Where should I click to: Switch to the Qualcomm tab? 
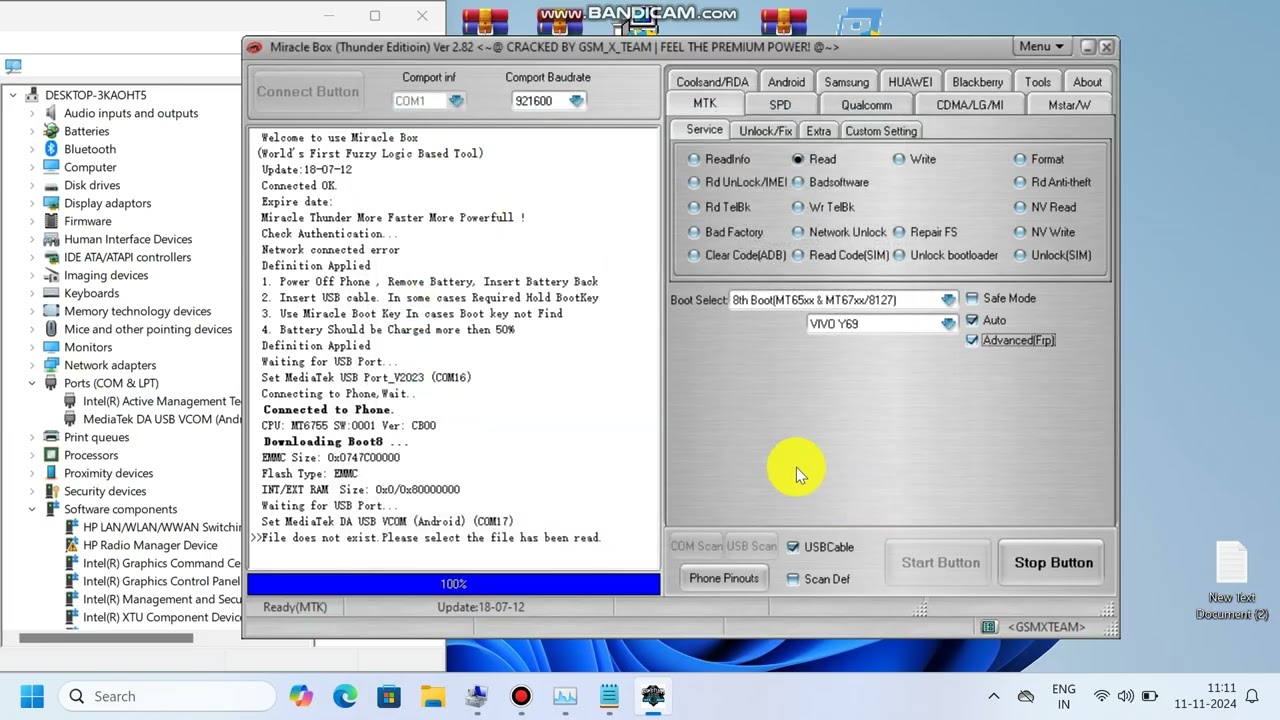(x=866, y=105)
